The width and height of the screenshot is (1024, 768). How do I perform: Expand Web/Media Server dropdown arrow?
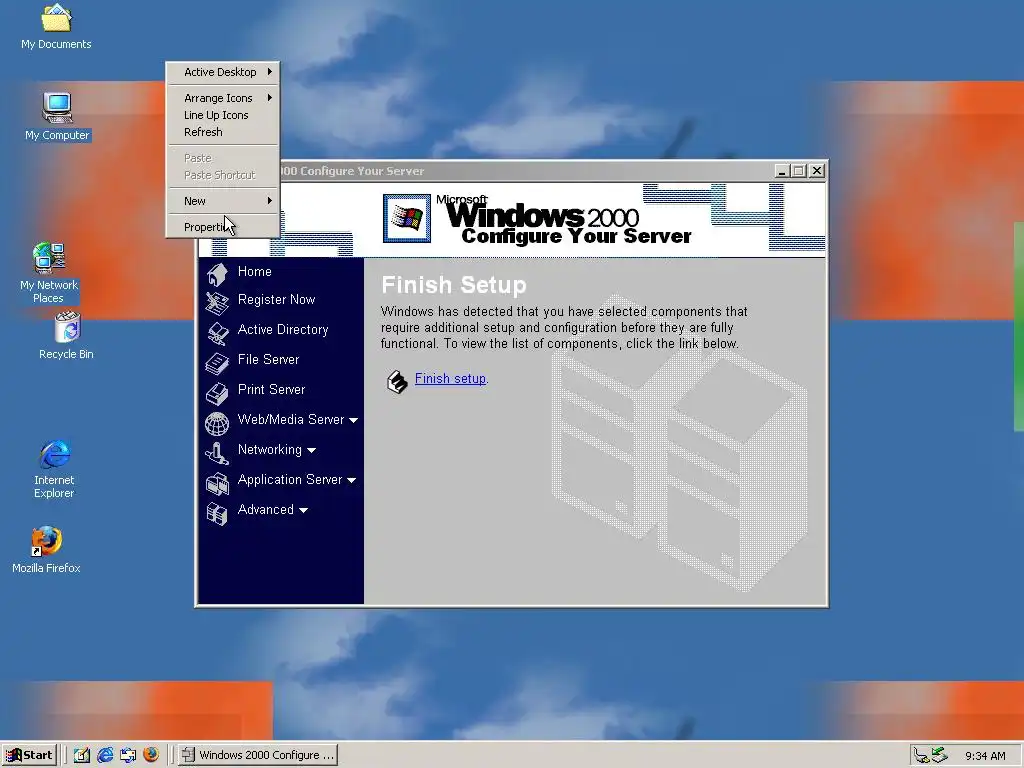click(x=353, y=420)
